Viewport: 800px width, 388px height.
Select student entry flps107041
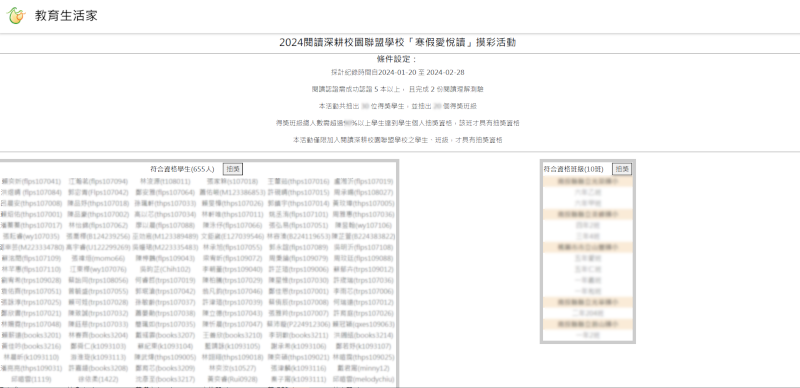tap(31, 182)
